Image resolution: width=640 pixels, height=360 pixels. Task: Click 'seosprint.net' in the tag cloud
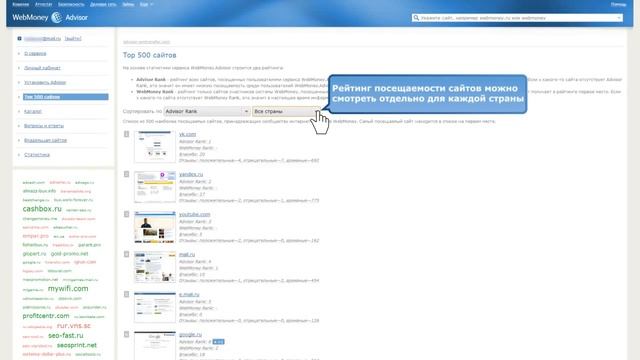tap(77, 345)
